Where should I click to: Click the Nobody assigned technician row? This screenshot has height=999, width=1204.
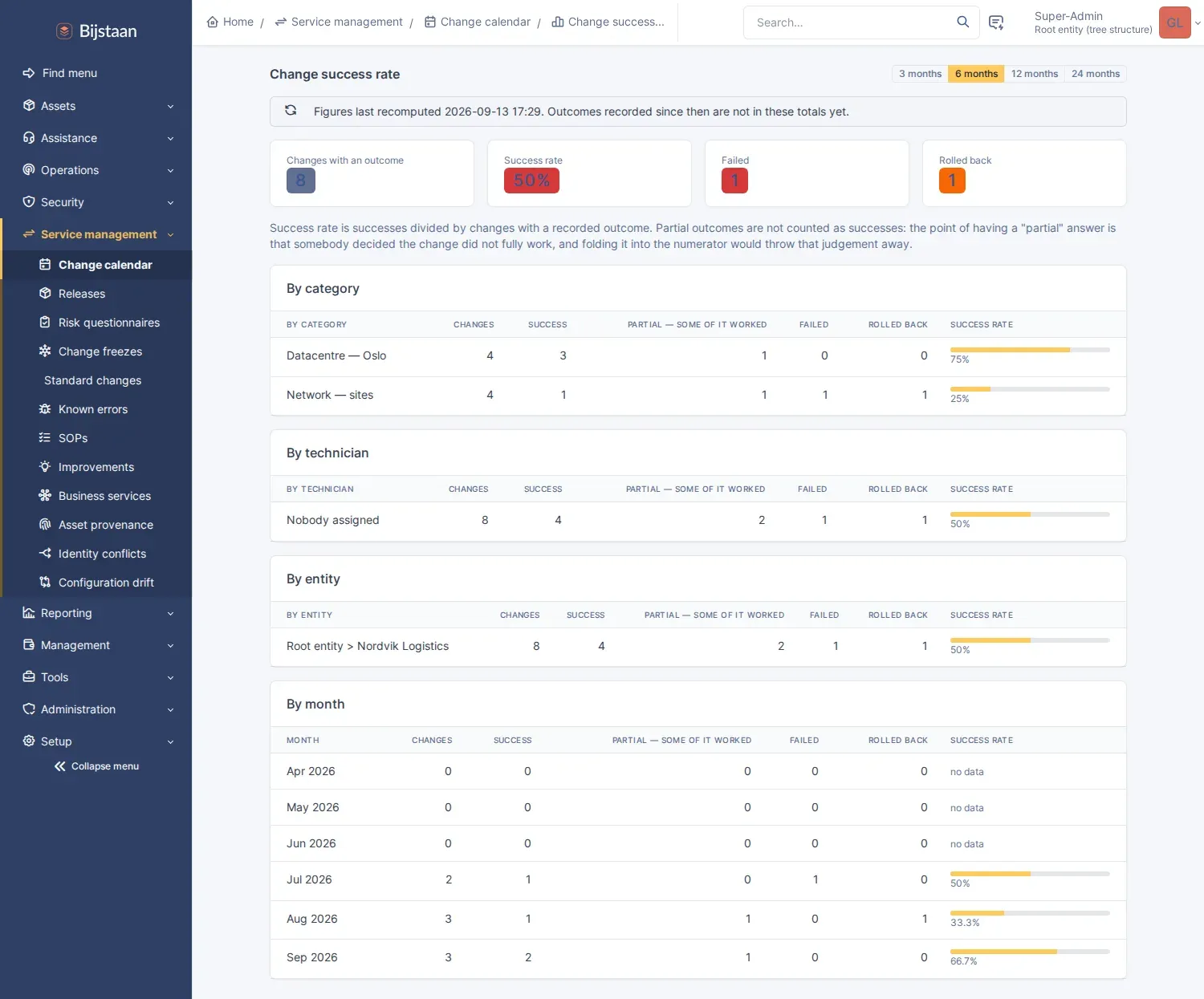698,521
